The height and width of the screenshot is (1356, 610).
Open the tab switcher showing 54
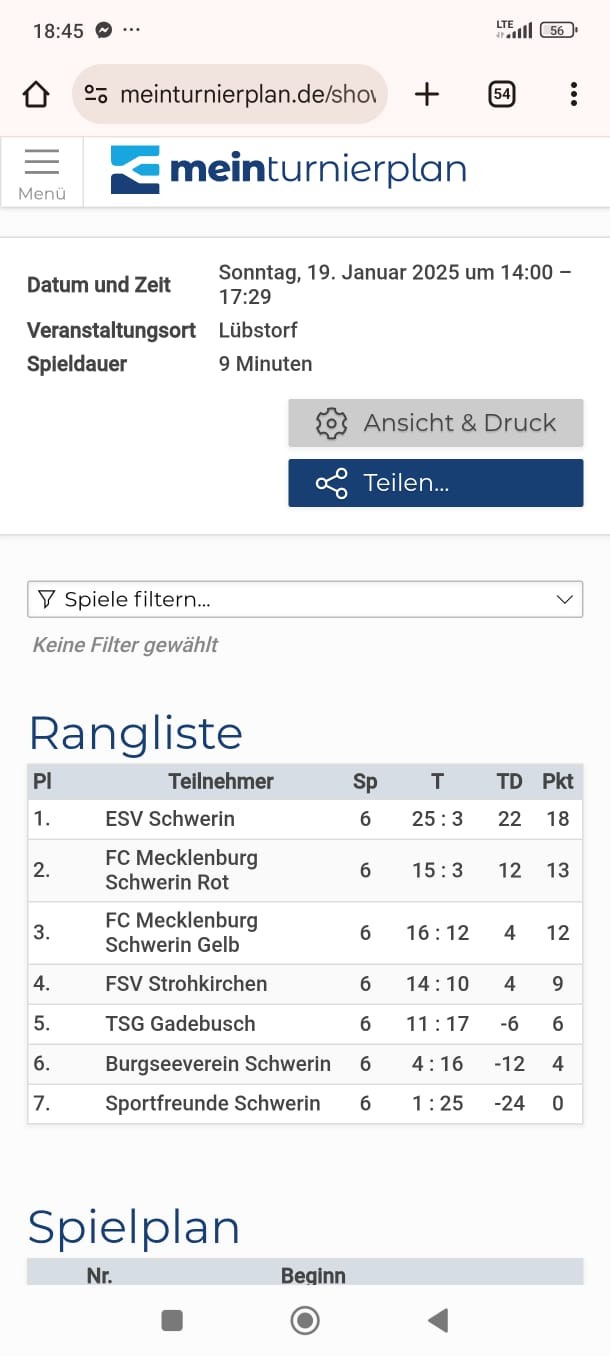coord(502,95)
